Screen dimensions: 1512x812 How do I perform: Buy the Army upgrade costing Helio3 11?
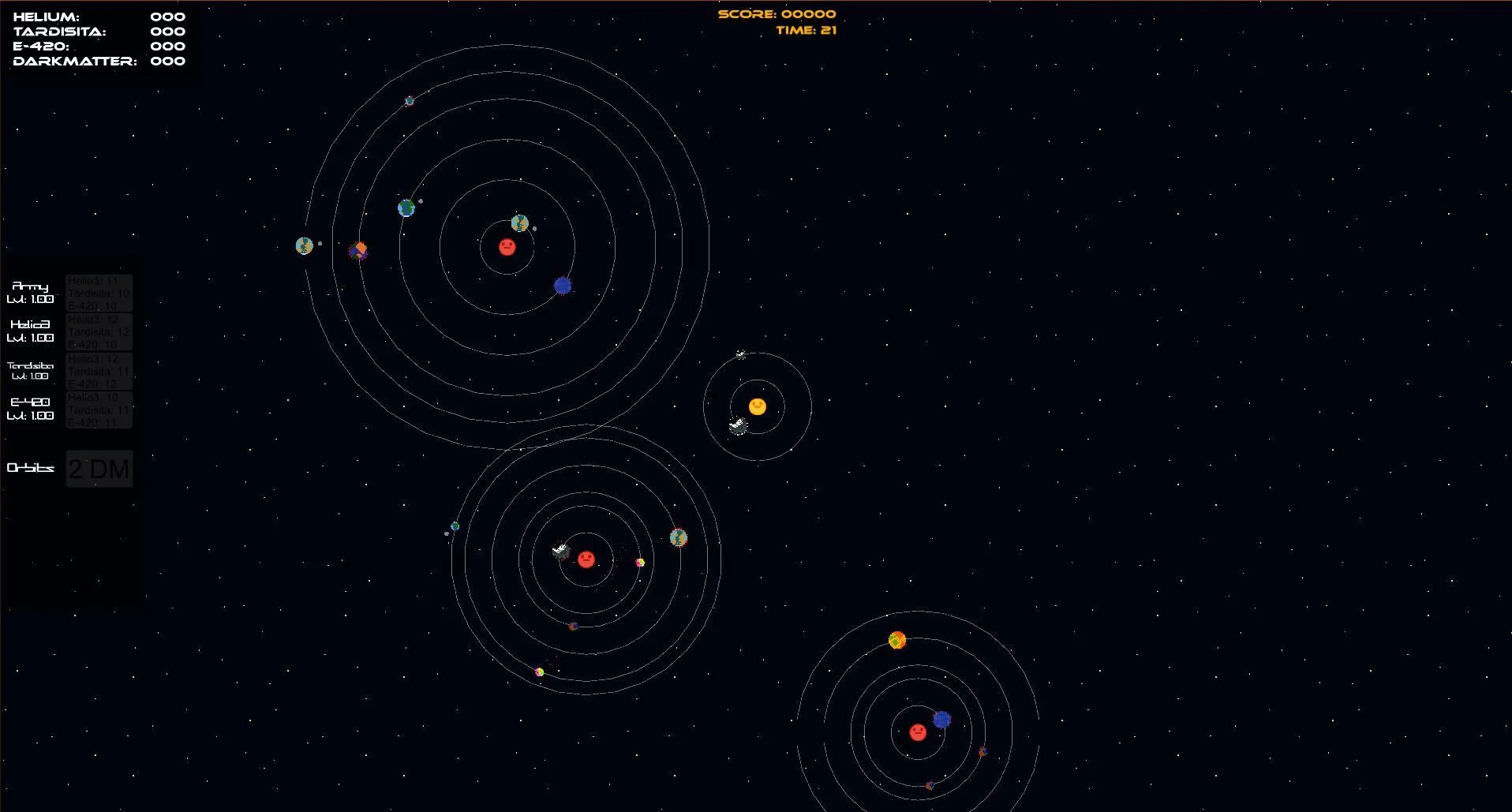click(x=99, y=294)
